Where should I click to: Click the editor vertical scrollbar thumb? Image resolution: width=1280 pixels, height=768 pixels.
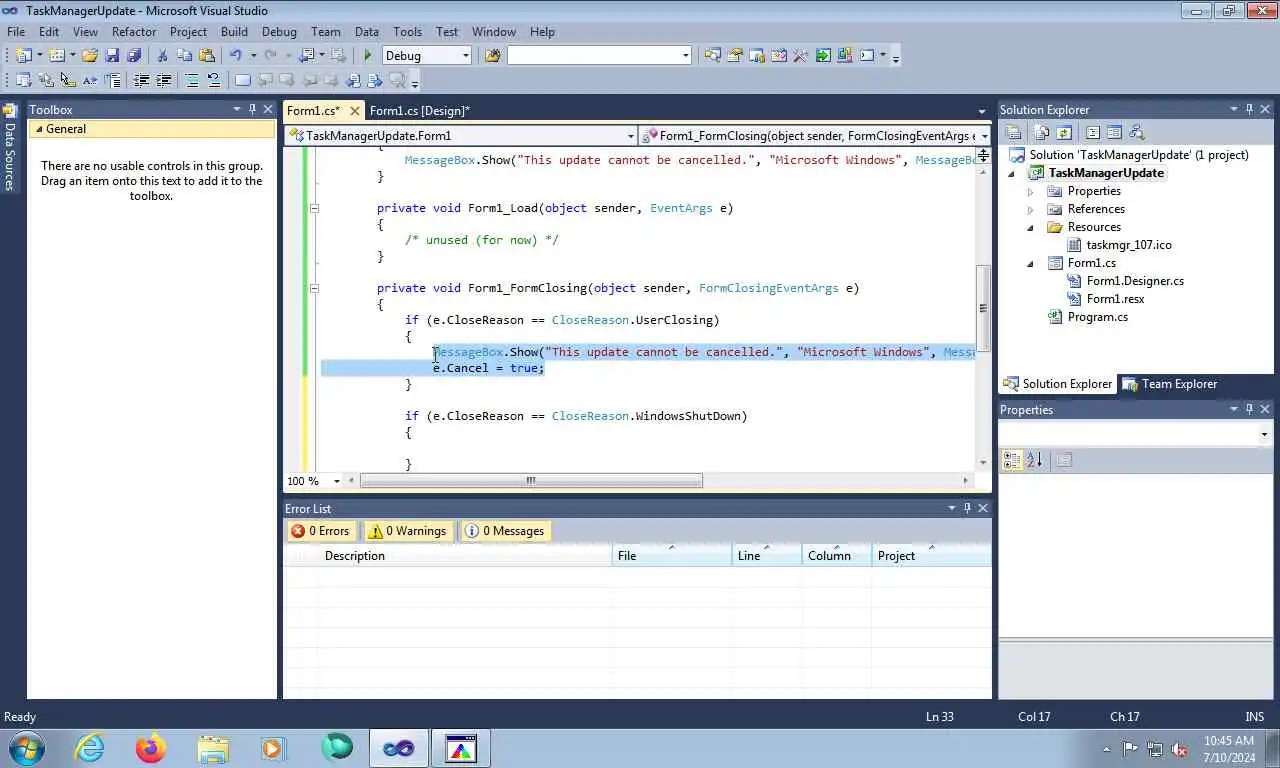coord(983,307)
